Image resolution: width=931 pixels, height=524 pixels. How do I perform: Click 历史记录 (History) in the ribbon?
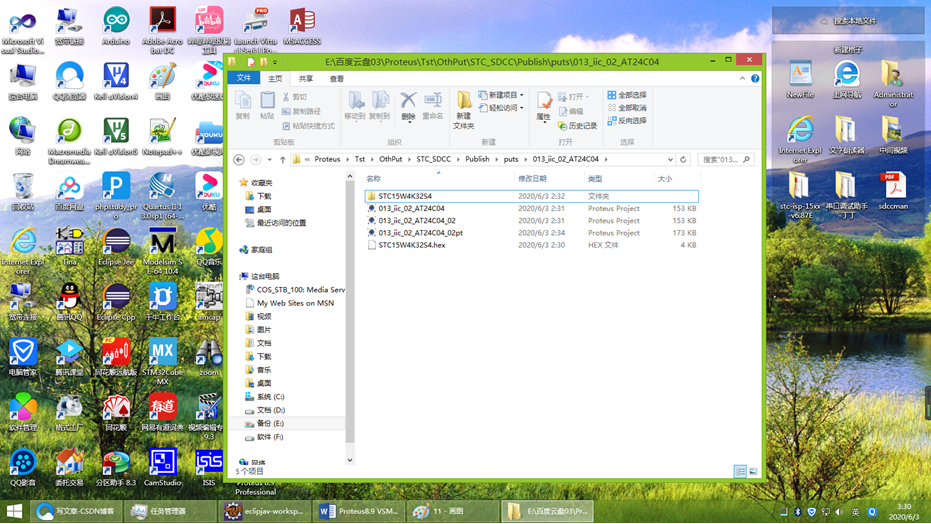click(578, 126)
